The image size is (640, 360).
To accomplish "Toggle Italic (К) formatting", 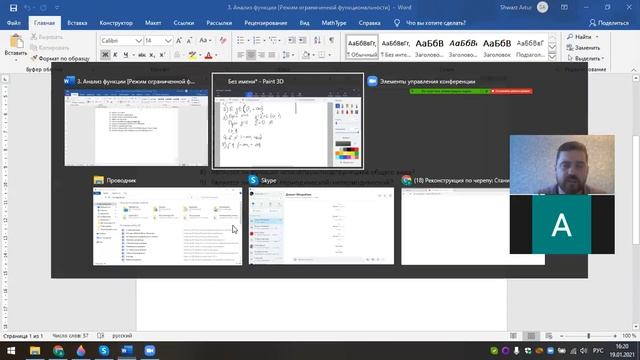I will (116, 55).
